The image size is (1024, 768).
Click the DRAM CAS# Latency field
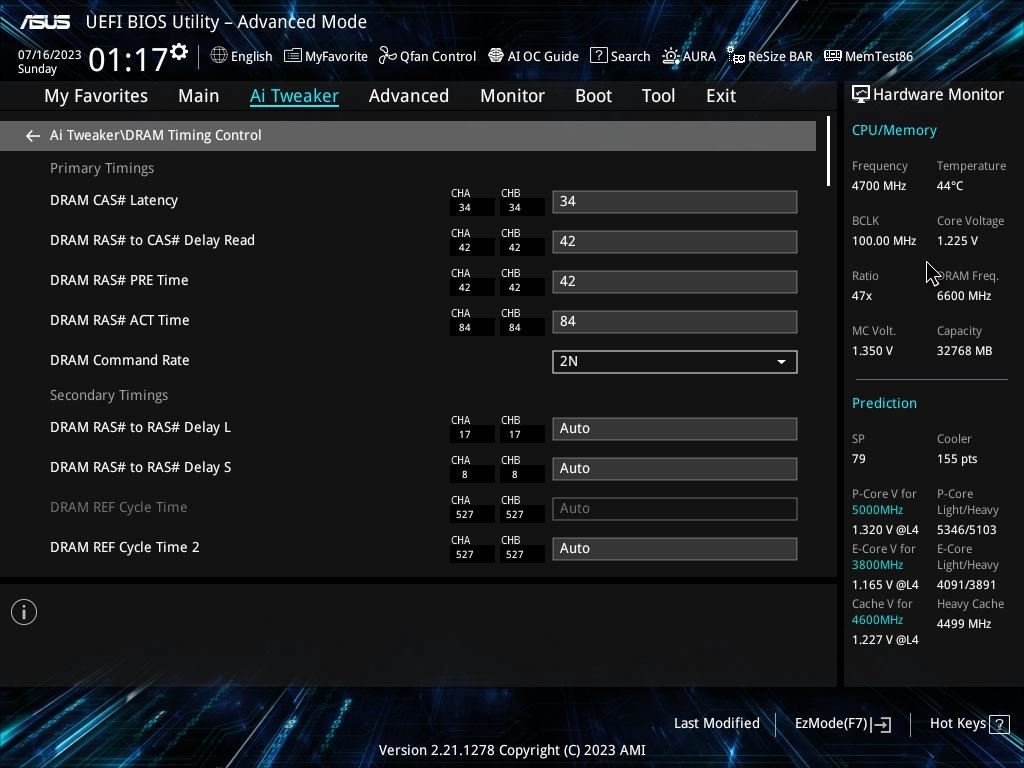[675, 202]
